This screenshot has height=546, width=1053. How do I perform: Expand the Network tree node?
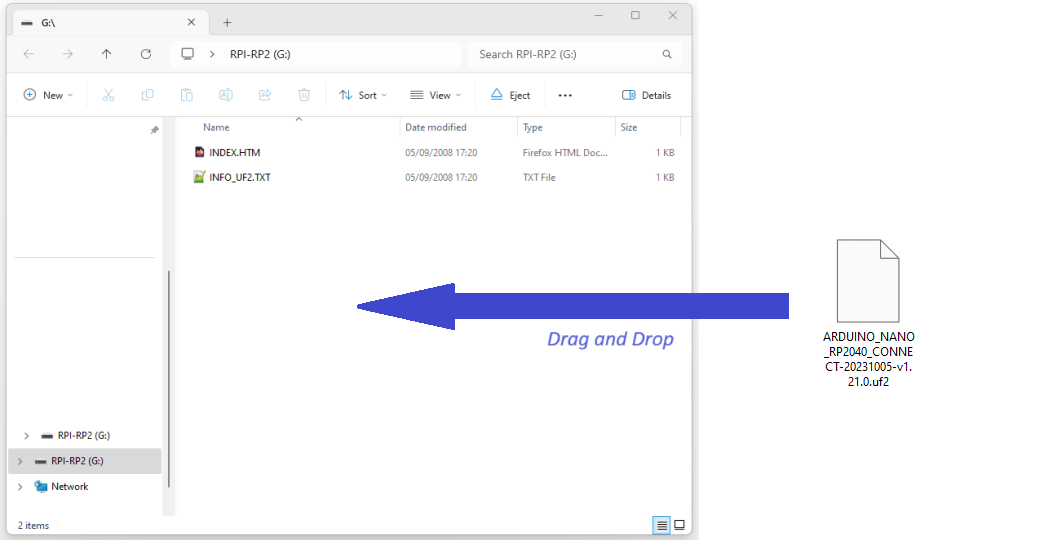tap(20, 487)
